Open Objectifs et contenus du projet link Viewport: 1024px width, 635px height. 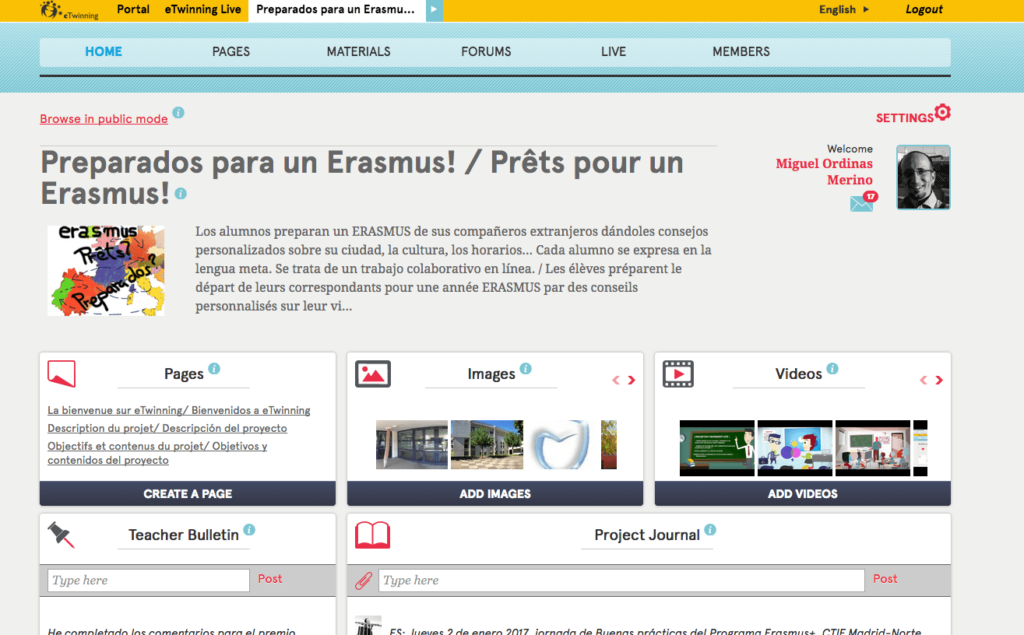click(x=157, y=453)
